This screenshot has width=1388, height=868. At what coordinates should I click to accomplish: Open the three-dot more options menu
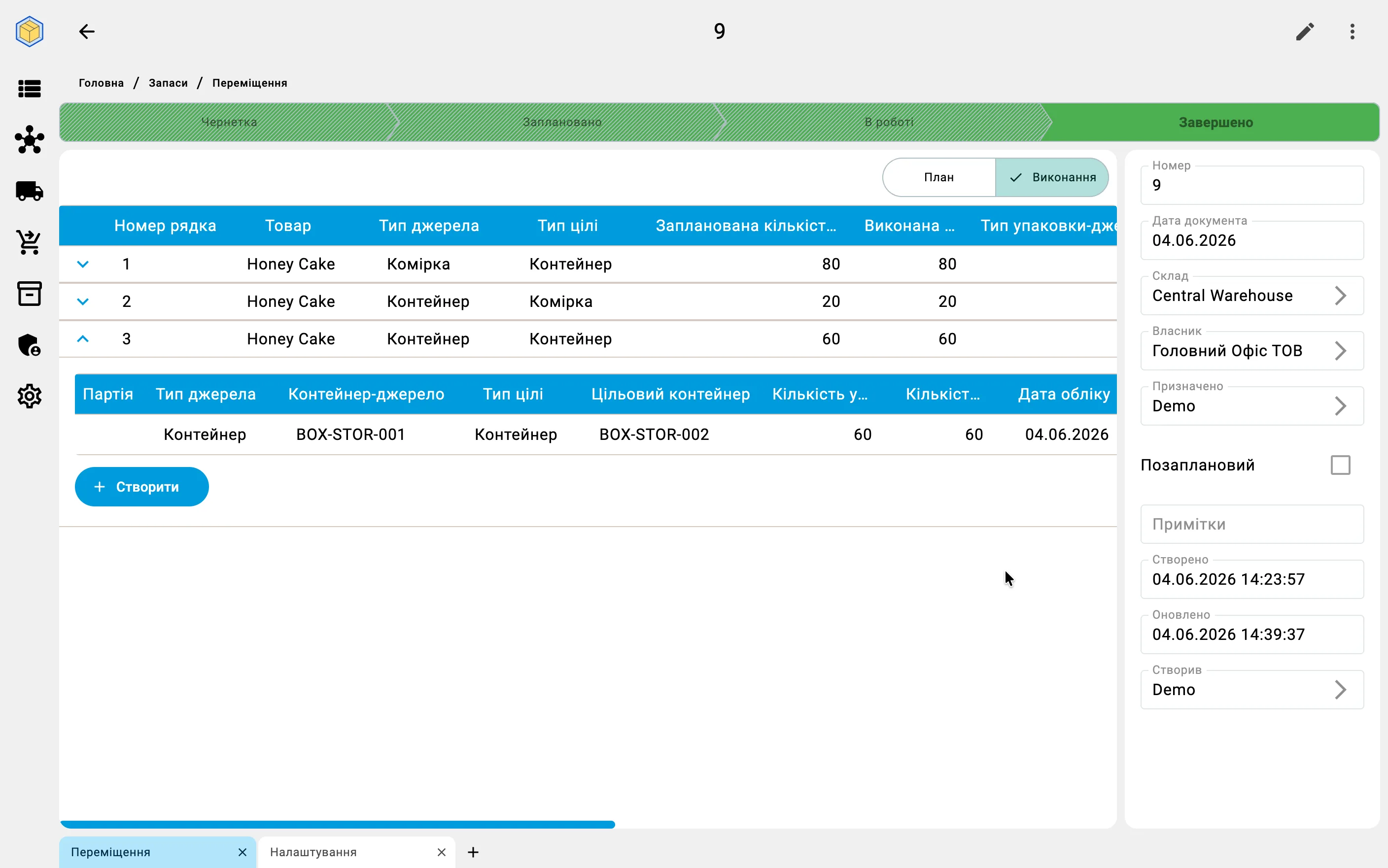click(1353, 31)
